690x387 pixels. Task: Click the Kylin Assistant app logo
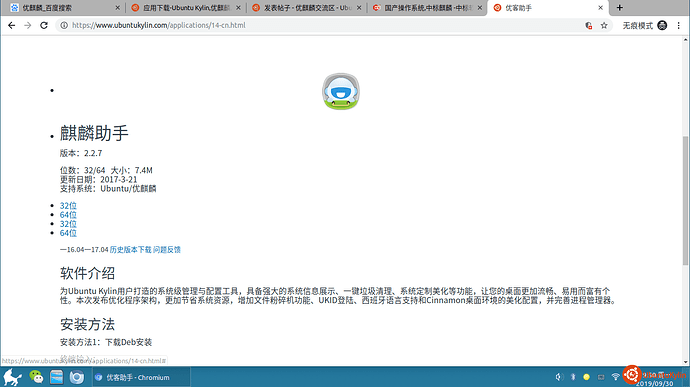tap(341, 92)
